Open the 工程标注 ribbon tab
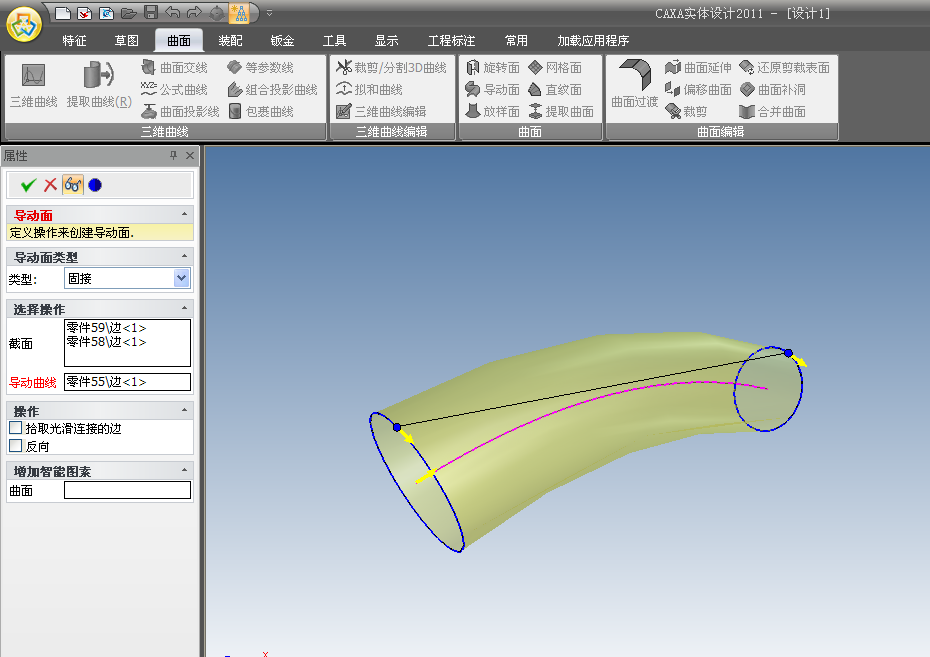Image resolution: width=930 pixels, height=657 pixels. (451, 40)
